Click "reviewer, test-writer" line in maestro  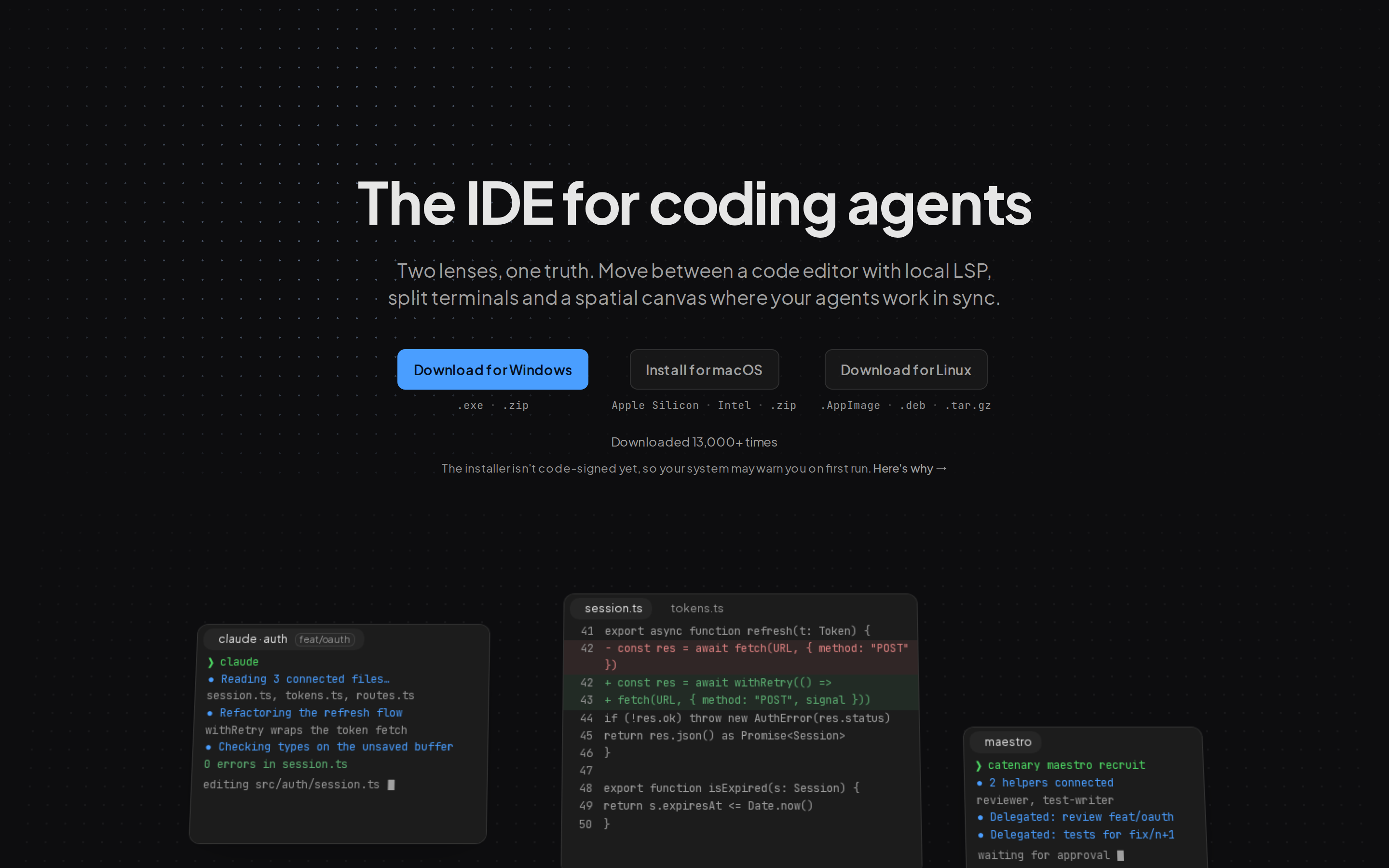click(x=1045, y=800)
